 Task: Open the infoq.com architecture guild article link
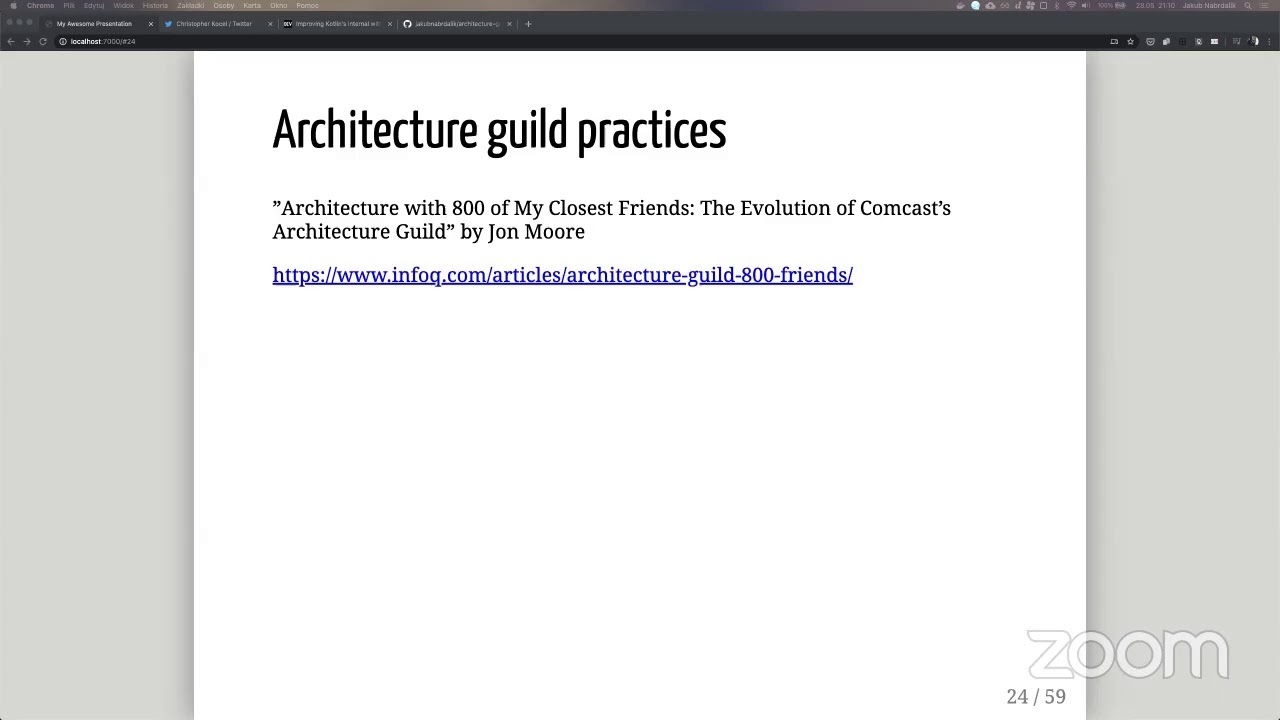tap(562, 275)
